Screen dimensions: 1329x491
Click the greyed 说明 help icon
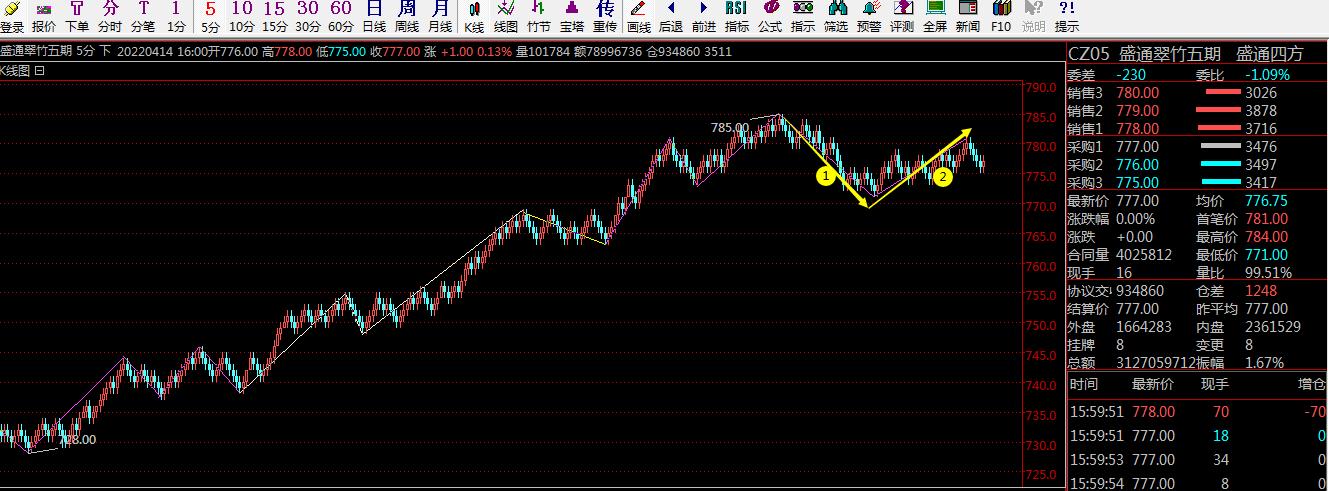1034,17
